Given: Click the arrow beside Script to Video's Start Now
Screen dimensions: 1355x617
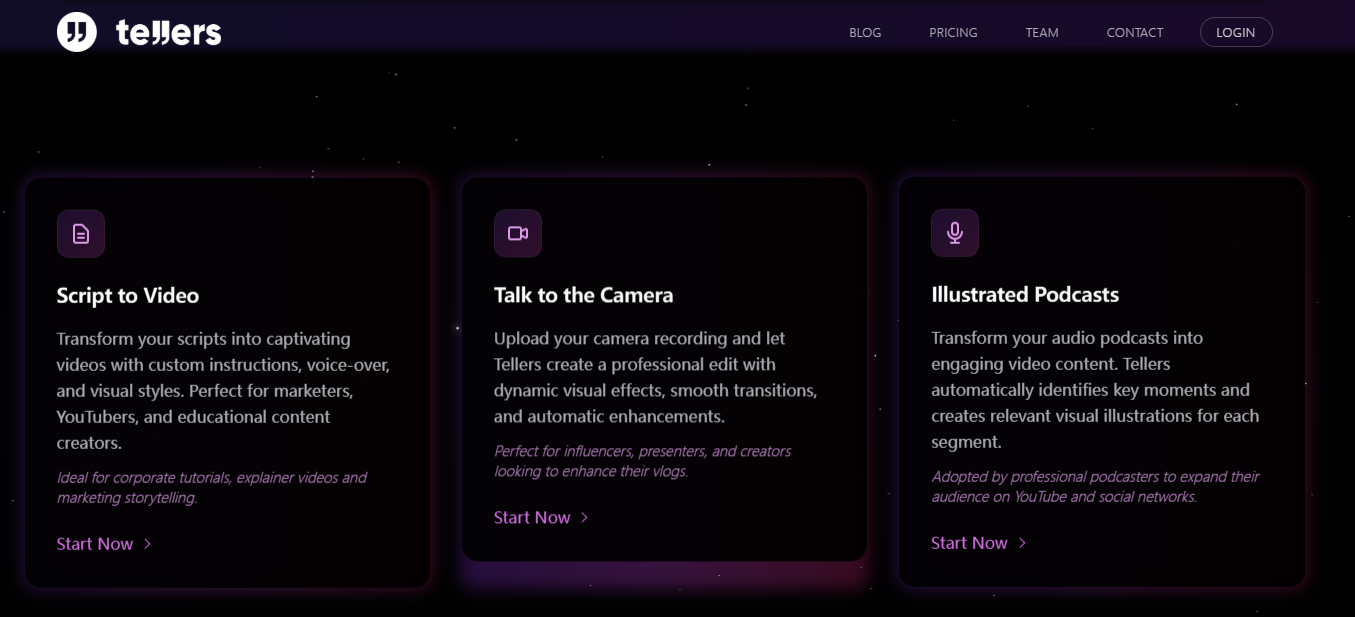Looking at the screenshot, I should coord(147,543).
